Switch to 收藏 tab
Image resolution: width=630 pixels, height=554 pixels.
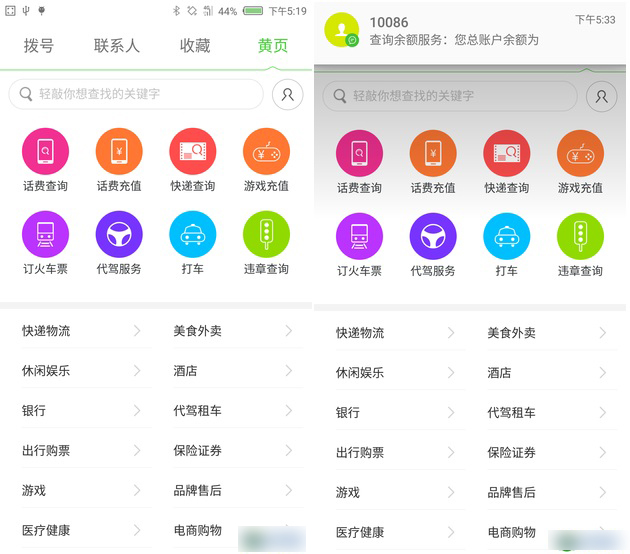coord(195,45)
